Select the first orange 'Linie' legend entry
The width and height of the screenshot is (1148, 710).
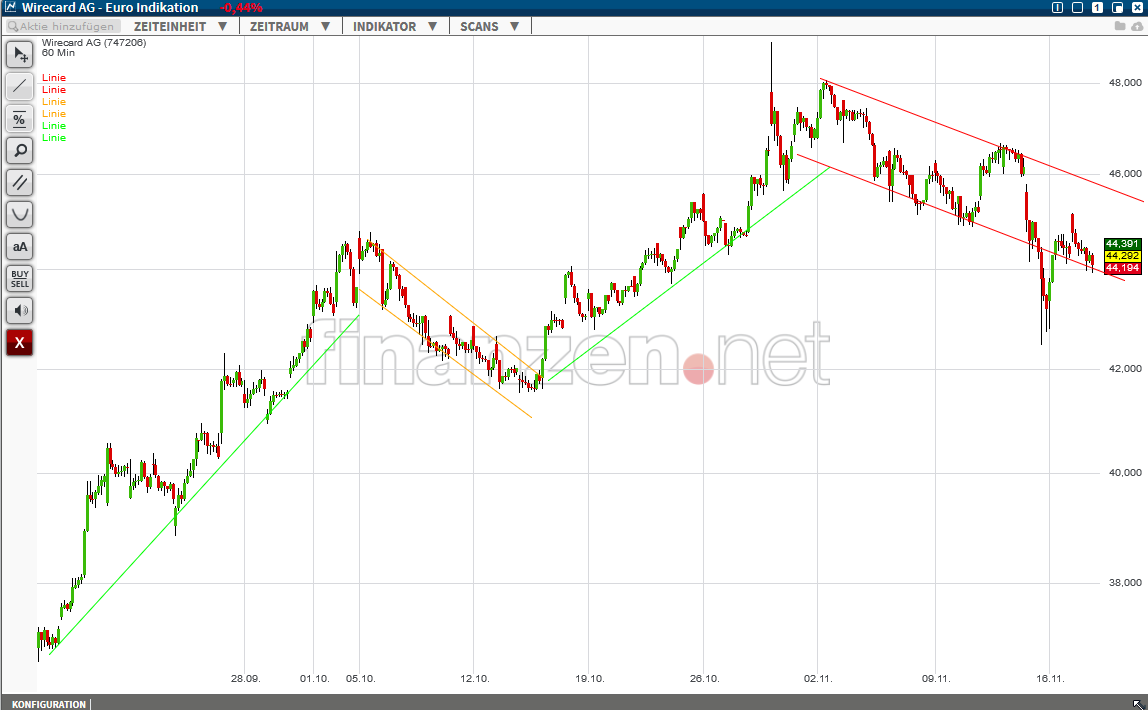pos(53,102)
